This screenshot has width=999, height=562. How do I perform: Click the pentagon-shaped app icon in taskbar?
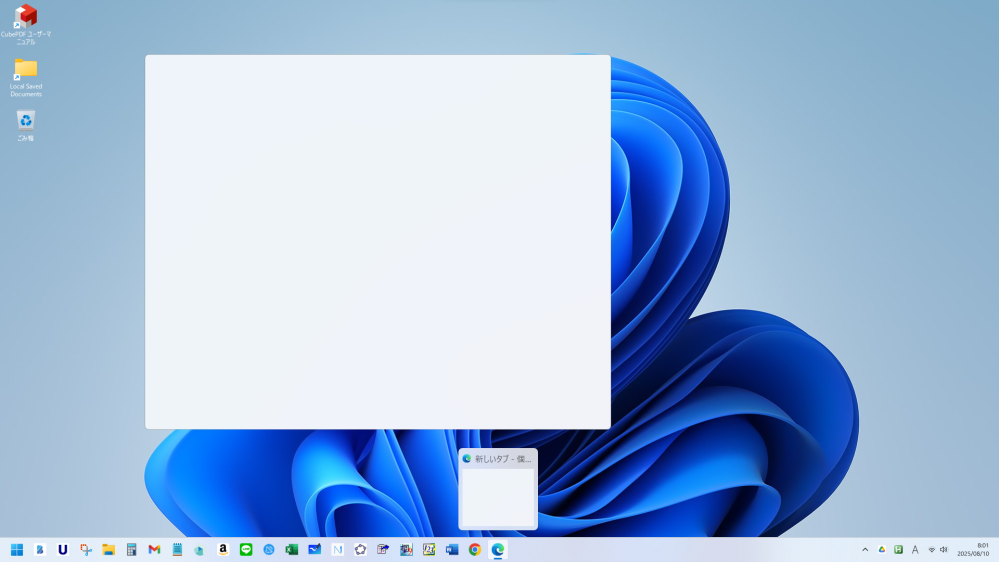361,549
